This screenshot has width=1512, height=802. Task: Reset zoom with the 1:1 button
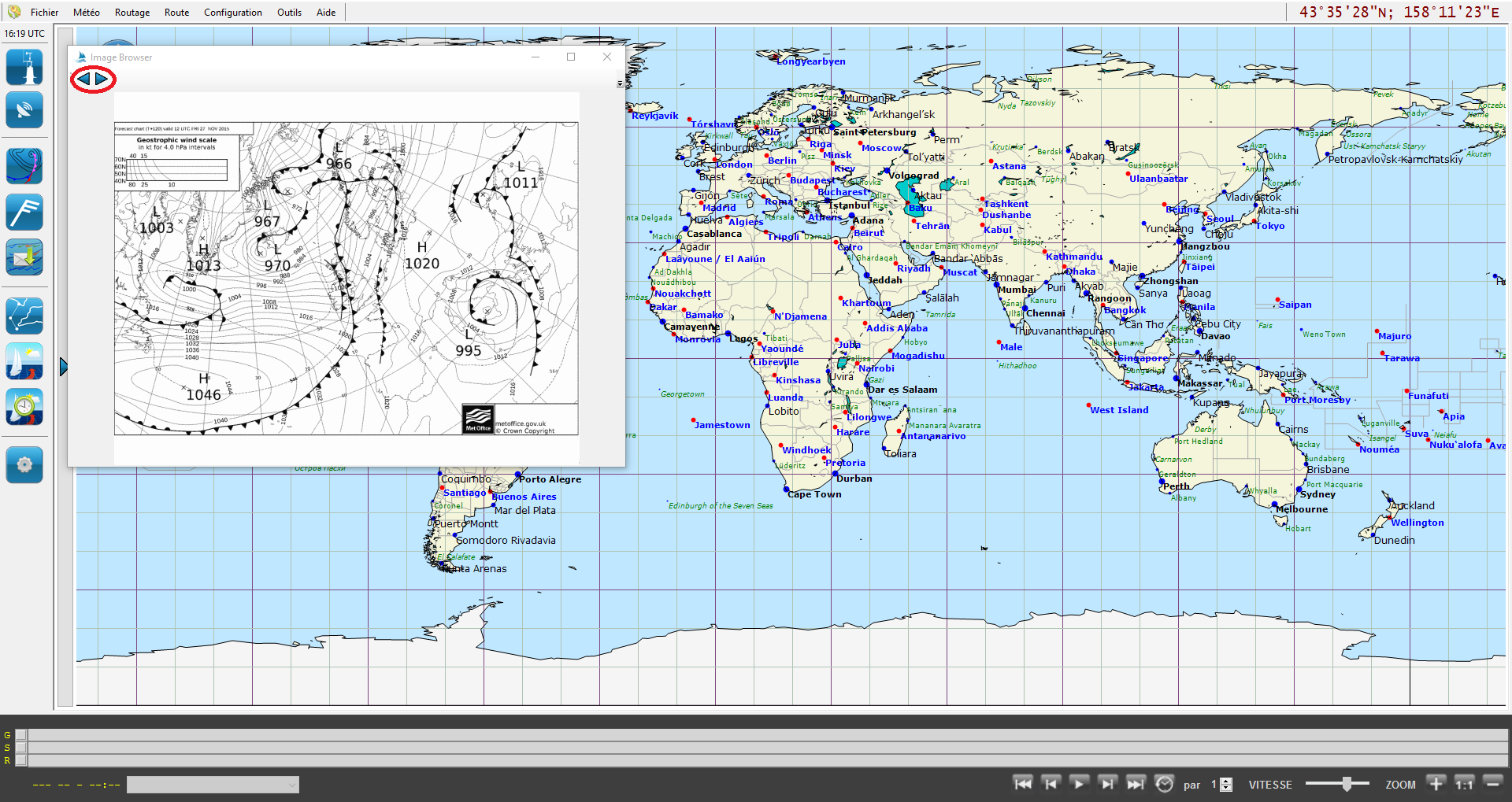[x=1464, y=784]
